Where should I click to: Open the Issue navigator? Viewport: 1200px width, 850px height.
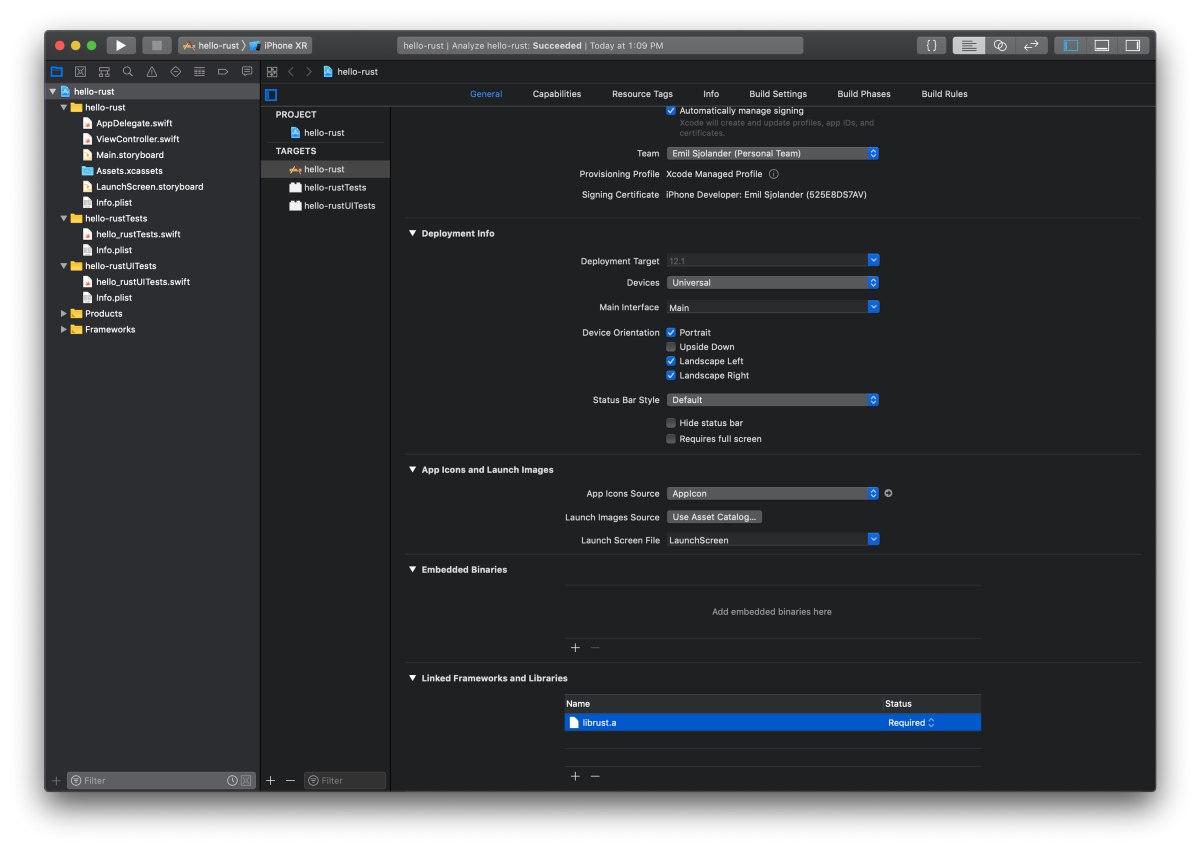point(152,72)
